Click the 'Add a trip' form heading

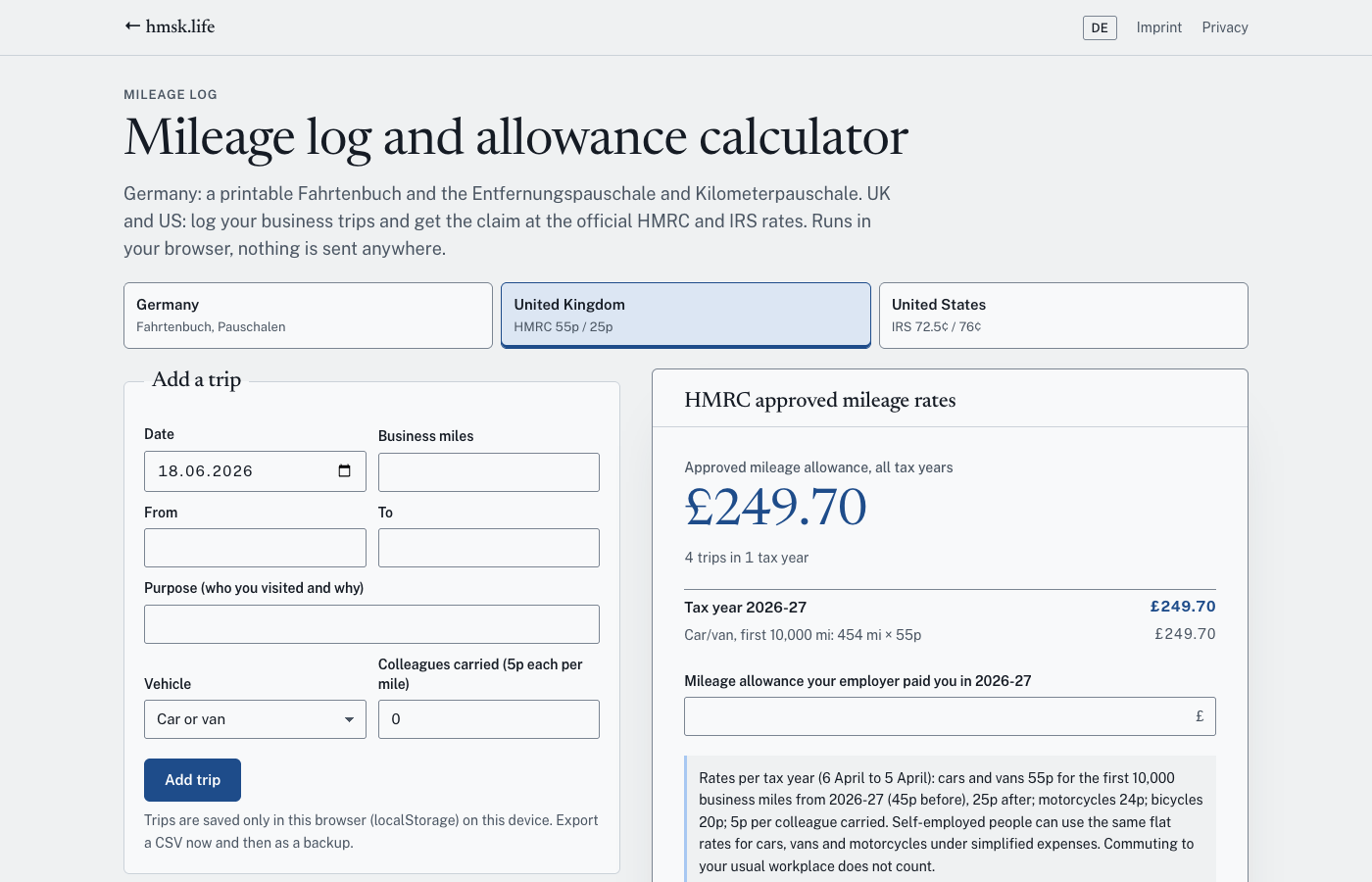[x=196, y=379]
